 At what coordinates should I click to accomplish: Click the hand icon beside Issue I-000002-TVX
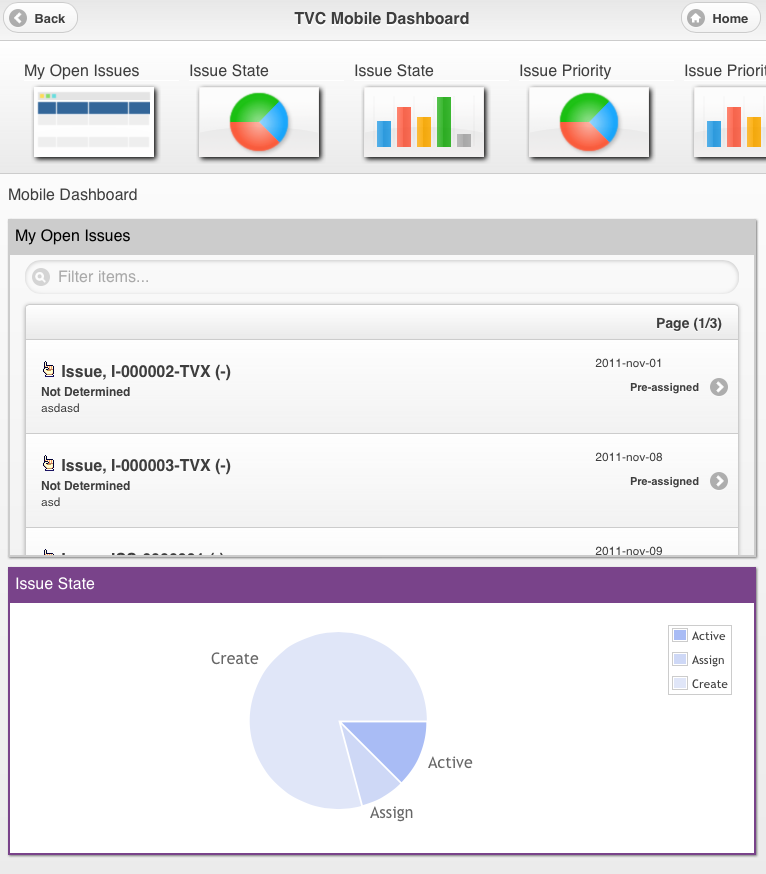click(48, 370)
